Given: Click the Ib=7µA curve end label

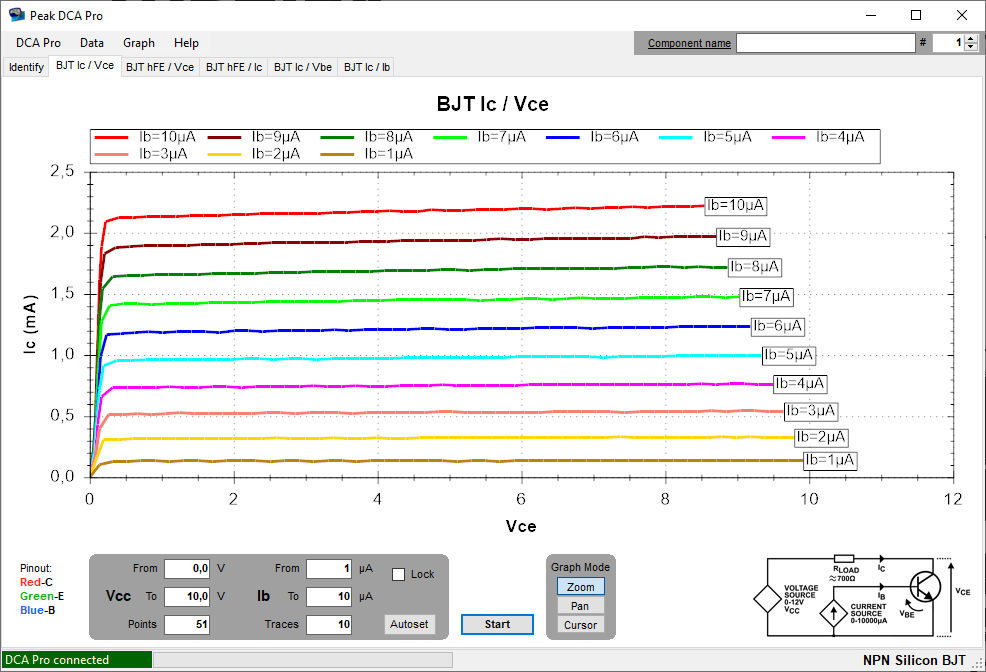Looking at the screenshot, I should (x=766, y=296).
